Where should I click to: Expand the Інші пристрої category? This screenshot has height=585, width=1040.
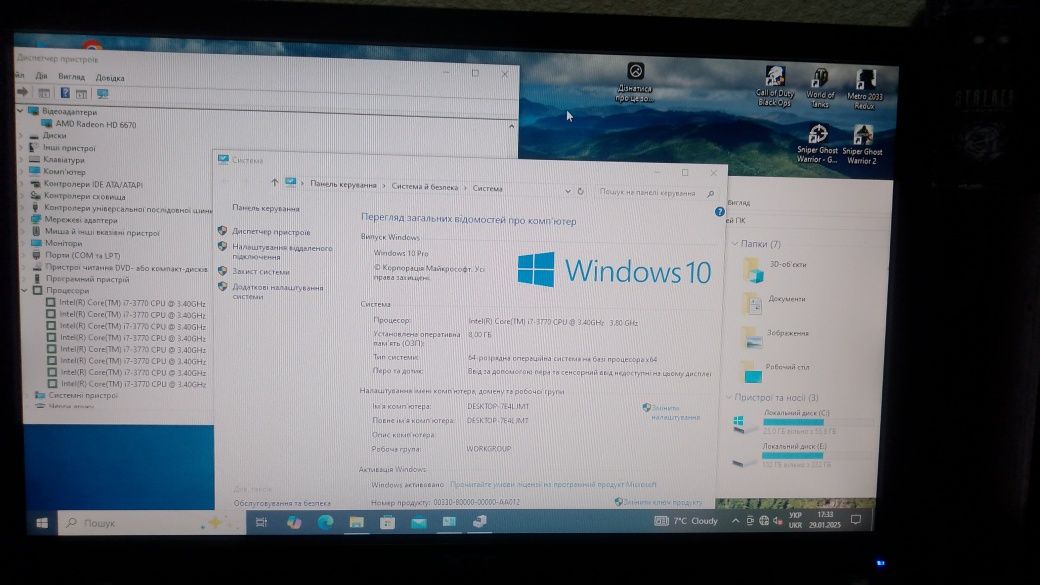tap(21, 147)
